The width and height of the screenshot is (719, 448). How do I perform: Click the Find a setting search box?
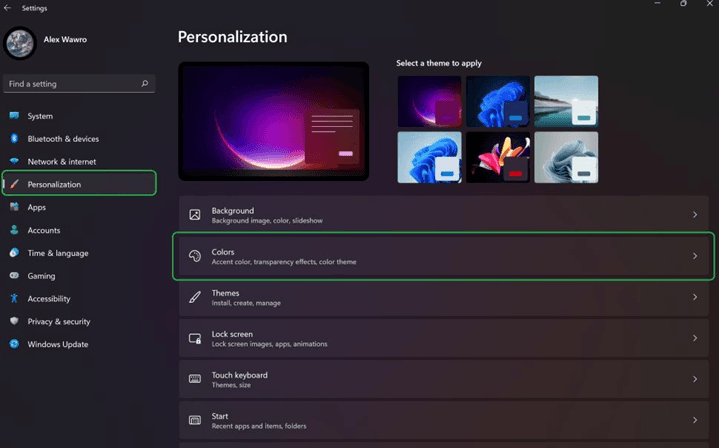pyautogui.click(x=79, y=83)
